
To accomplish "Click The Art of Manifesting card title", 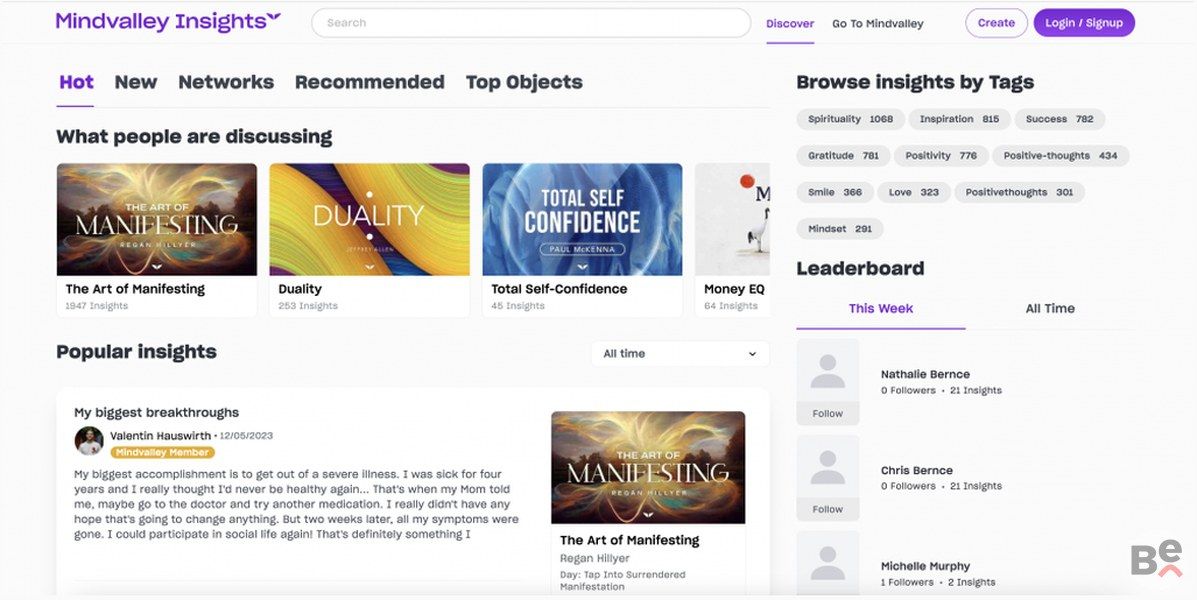I will [135, 289].
